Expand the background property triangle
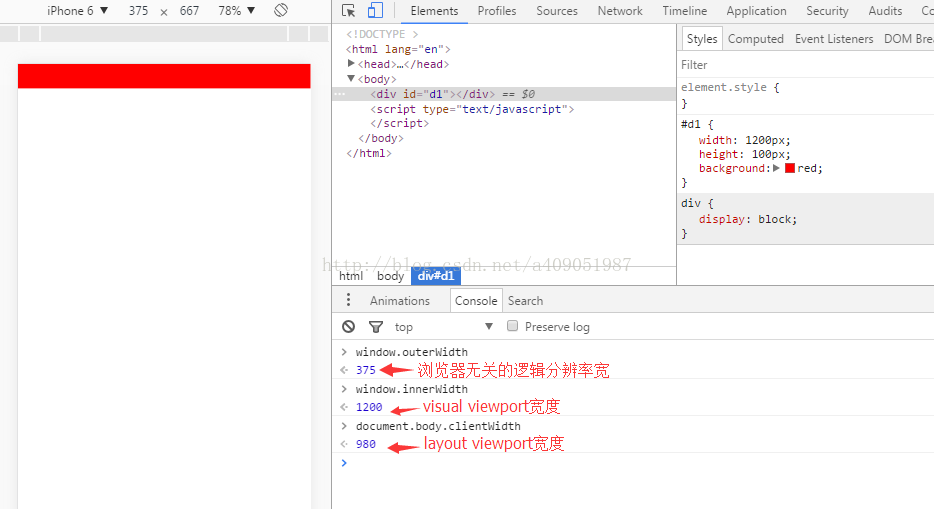This screenshot has height=509, width=934. tap(776, 168)
